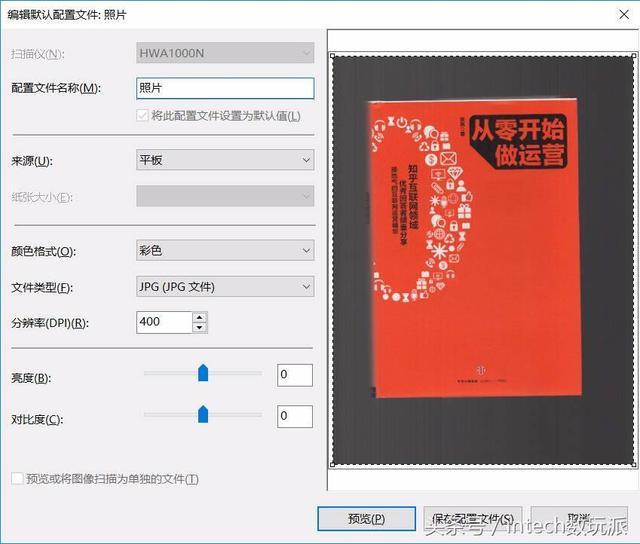This screenshot has width=640, height=544.
Task: Decrease DPI with the down spinner arrow
Action: click(200, 328)
